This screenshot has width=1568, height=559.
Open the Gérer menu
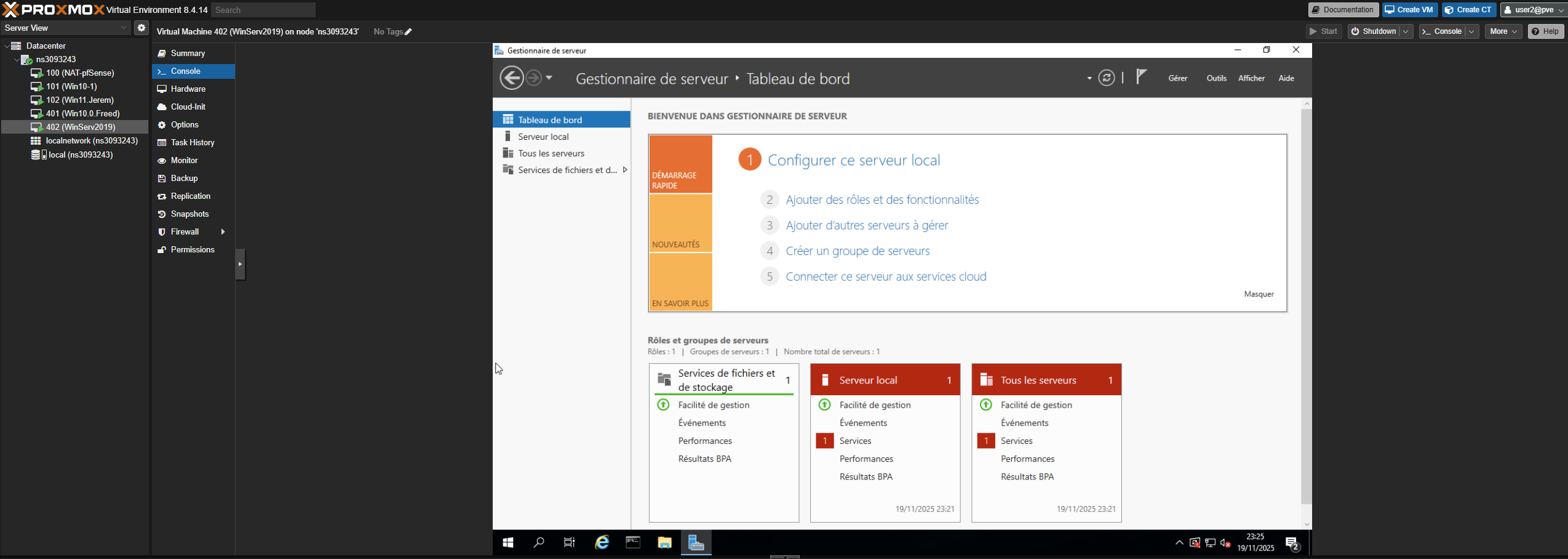click(x=1177, y=78)
